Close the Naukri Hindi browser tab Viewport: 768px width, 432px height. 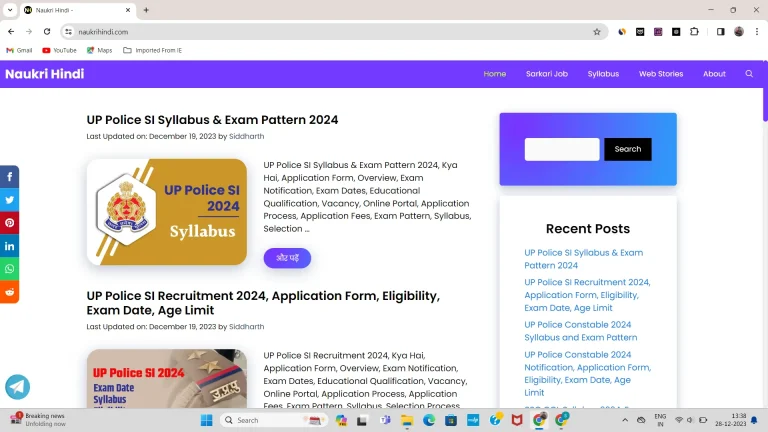[x=128, y=10]
